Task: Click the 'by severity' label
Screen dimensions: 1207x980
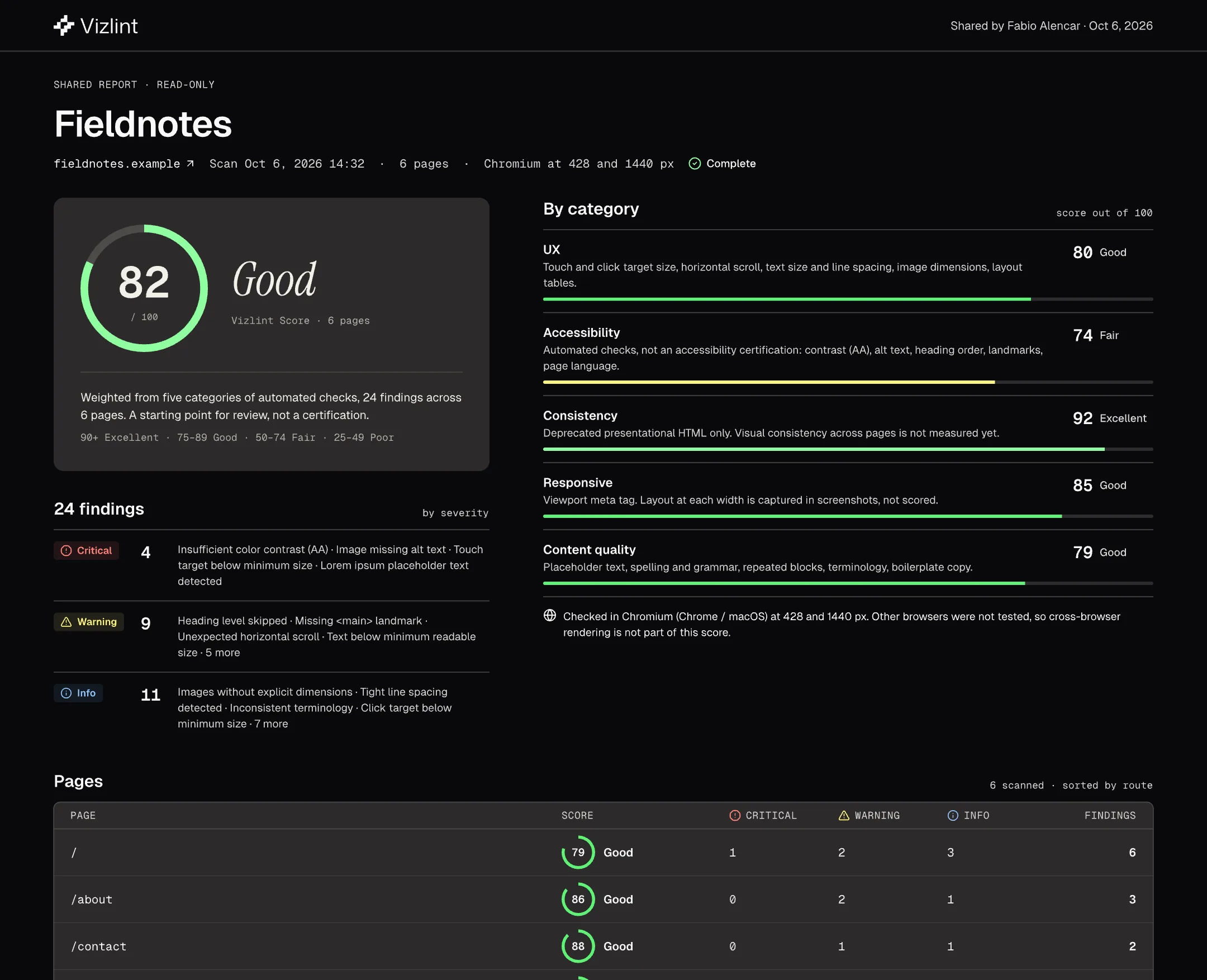Action: tap(455, 512)
